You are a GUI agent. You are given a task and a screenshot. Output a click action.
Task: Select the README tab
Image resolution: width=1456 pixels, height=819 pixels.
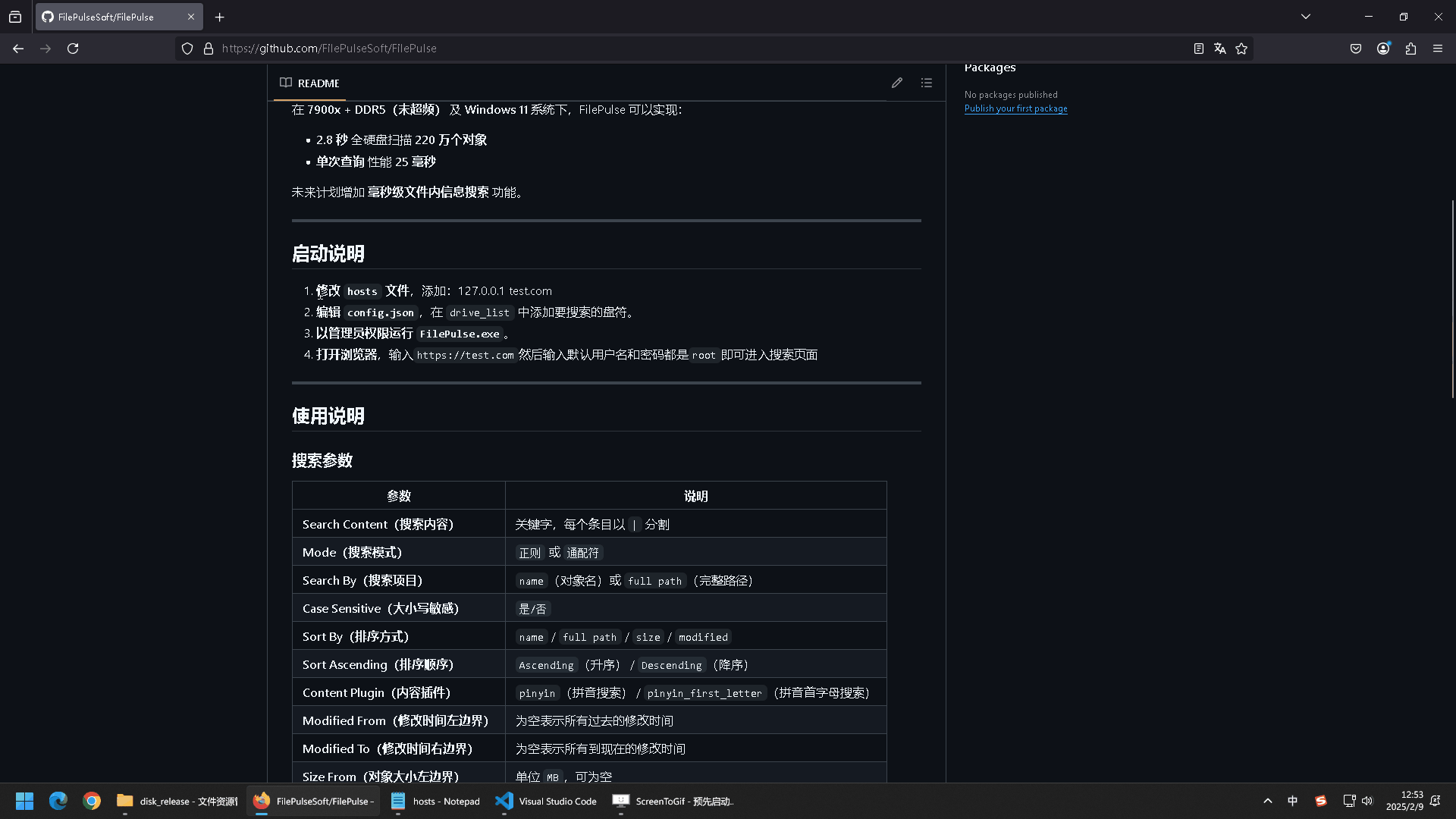tap(309, 83)
